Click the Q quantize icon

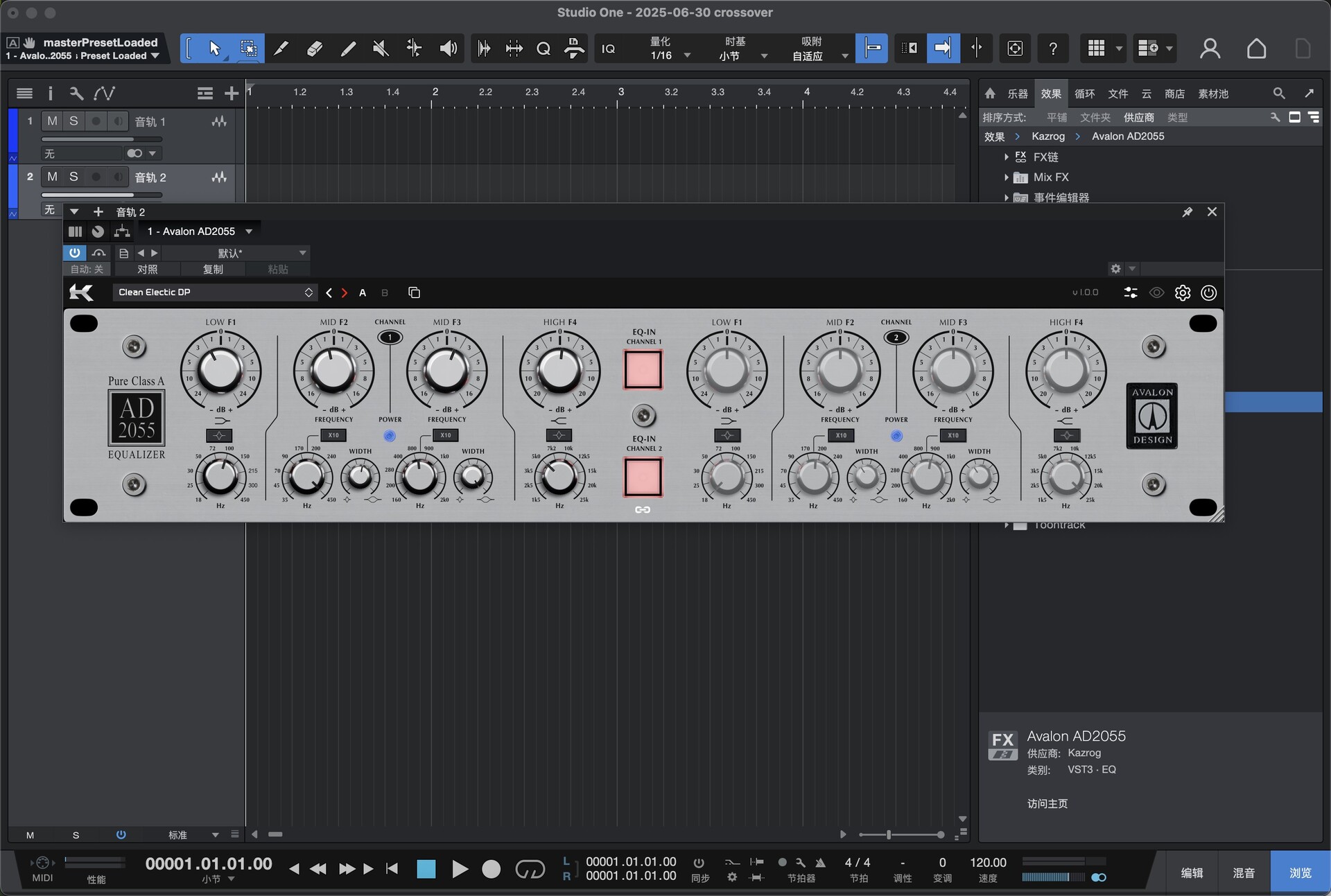[543, 49]
